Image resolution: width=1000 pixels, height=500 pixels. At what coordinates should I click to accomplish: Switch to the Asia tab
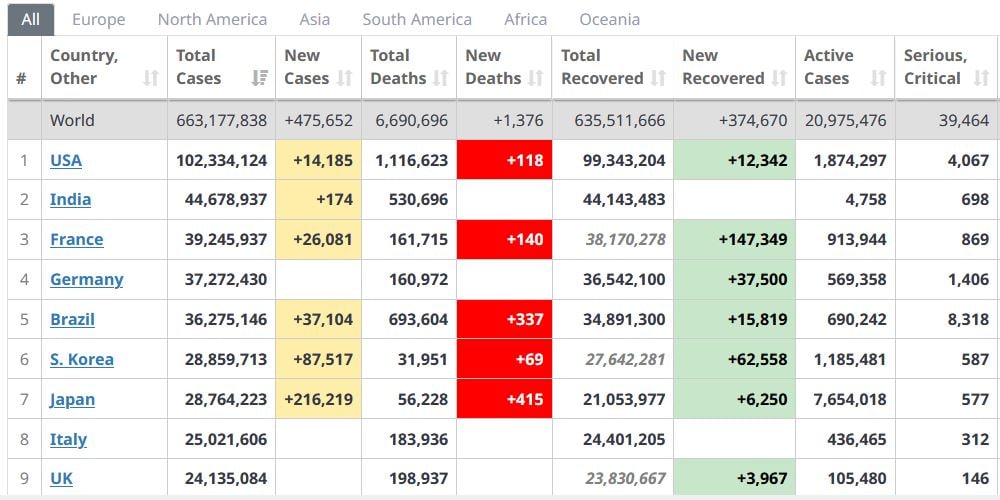315,20
